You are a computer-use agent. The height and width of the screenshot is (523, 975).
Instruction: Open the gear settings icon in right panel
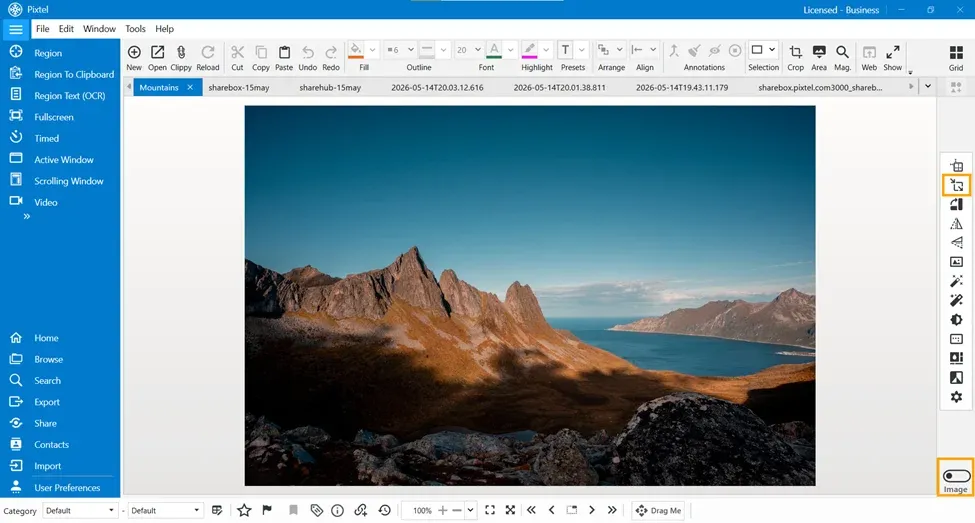[x=956, y=397]
